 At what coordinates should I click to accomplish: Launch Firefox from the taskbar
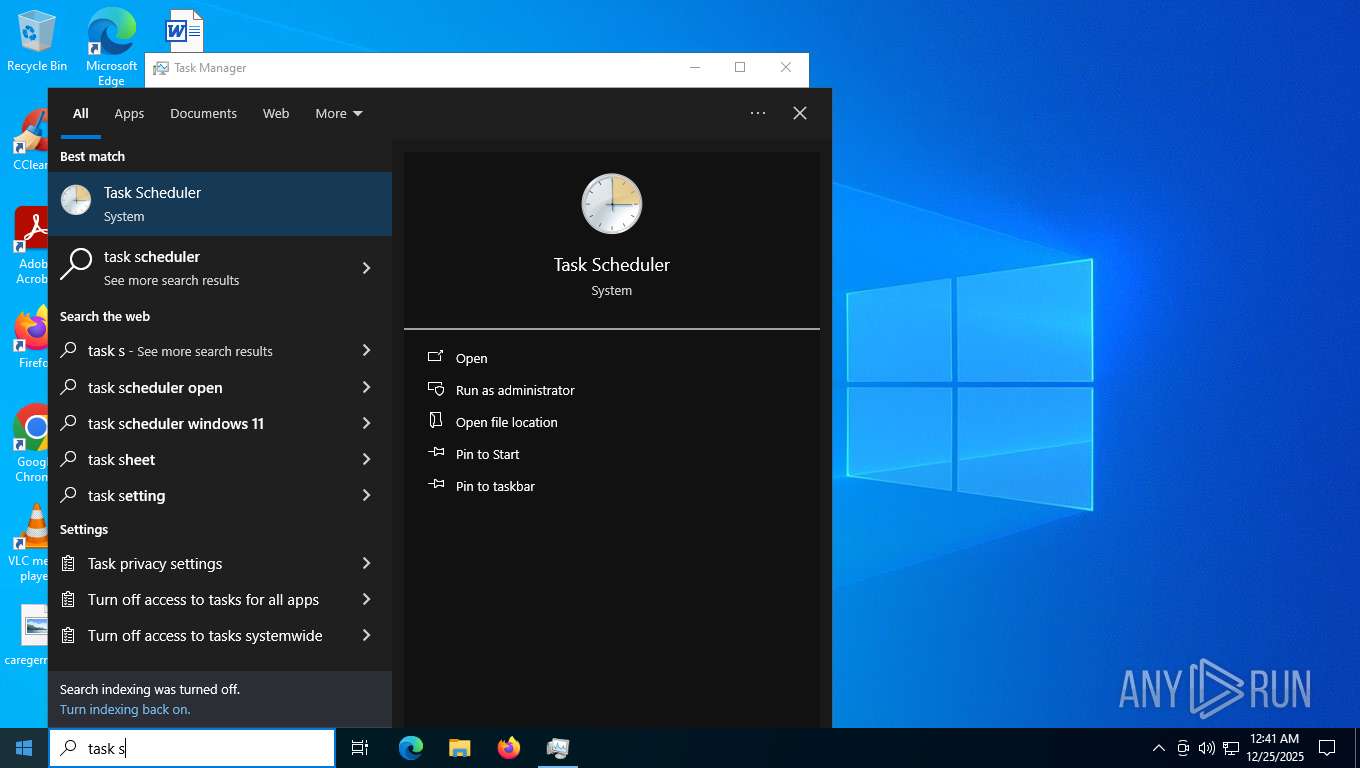(x=509, y=748)
